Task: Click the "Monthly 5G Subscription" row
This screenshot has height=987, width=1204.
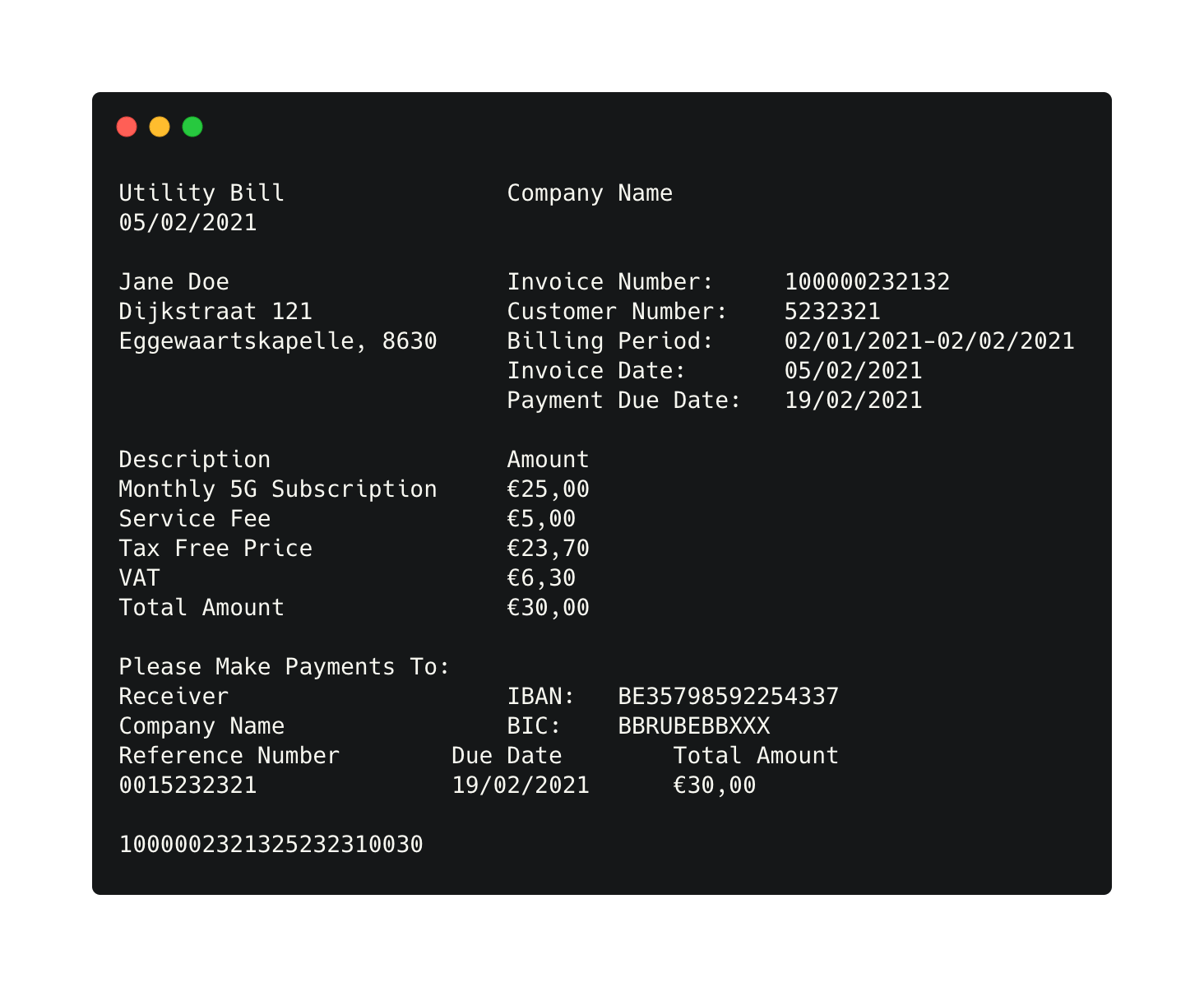Action: coord(278,489)
